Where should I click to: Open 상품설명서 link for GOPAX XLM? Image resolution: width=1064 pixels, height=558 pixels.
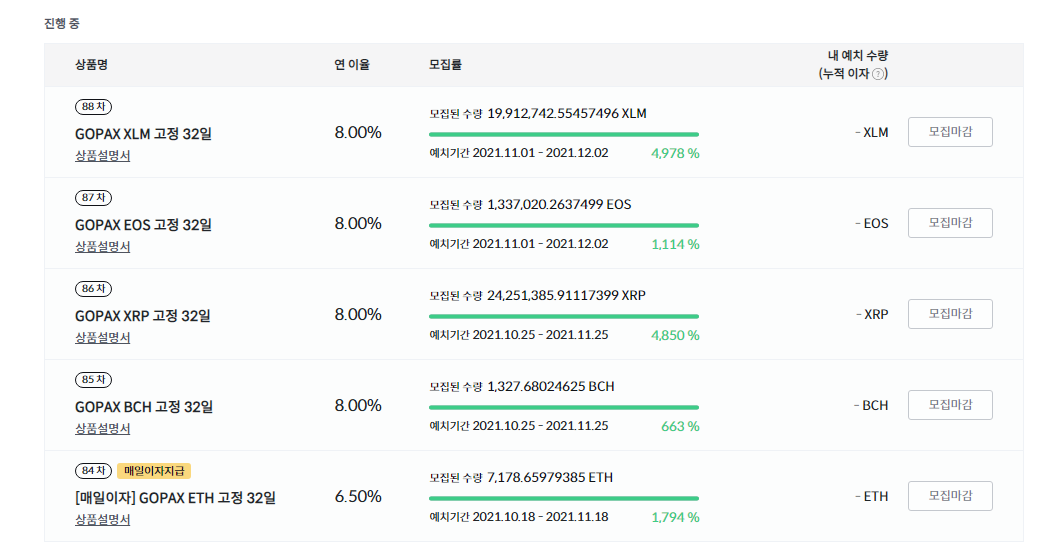tap(102, 155)
